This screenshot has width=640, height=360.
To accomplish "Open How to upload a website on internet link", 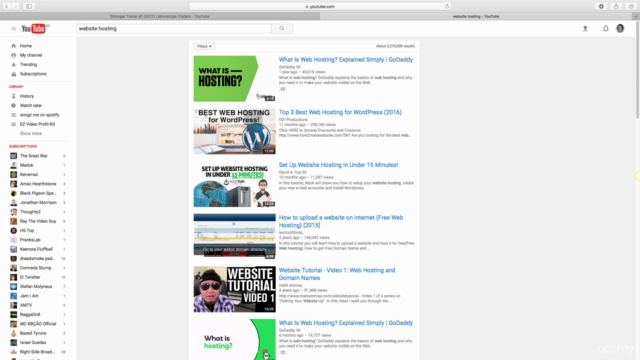I will [341, 221].
